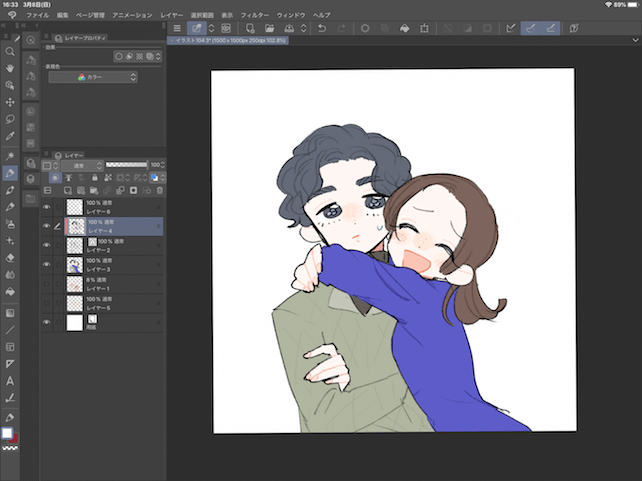
Task: Select the Eraser tool
Action: click(x=10, y=257)
